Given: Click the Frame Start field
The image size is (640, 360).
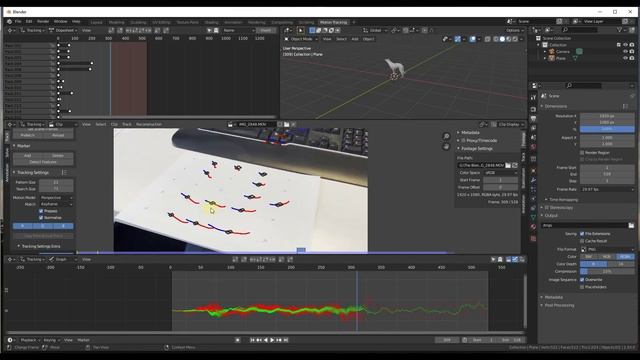Looking at the screenshot, I should (x=607, y=168).
